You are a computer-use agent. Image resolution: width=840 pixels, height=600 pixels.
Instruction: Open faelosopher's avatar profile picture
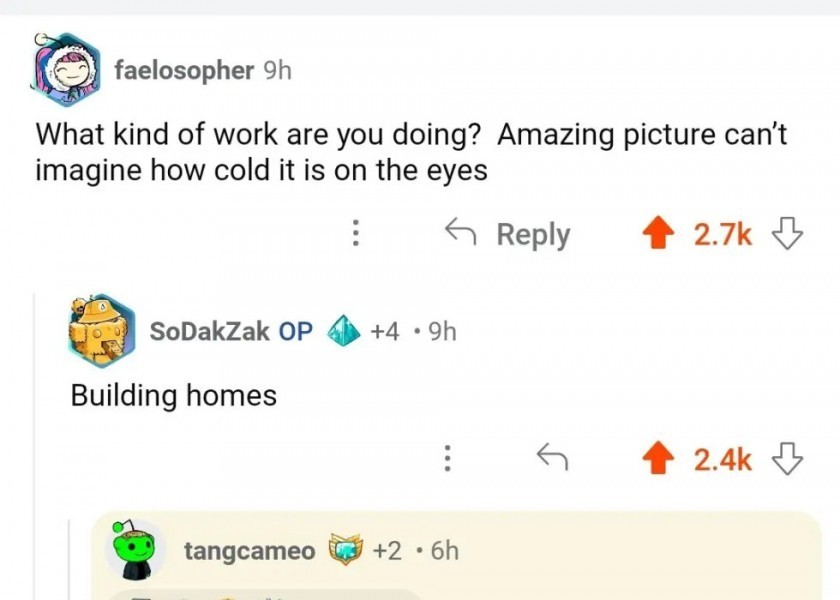point(66,69)
